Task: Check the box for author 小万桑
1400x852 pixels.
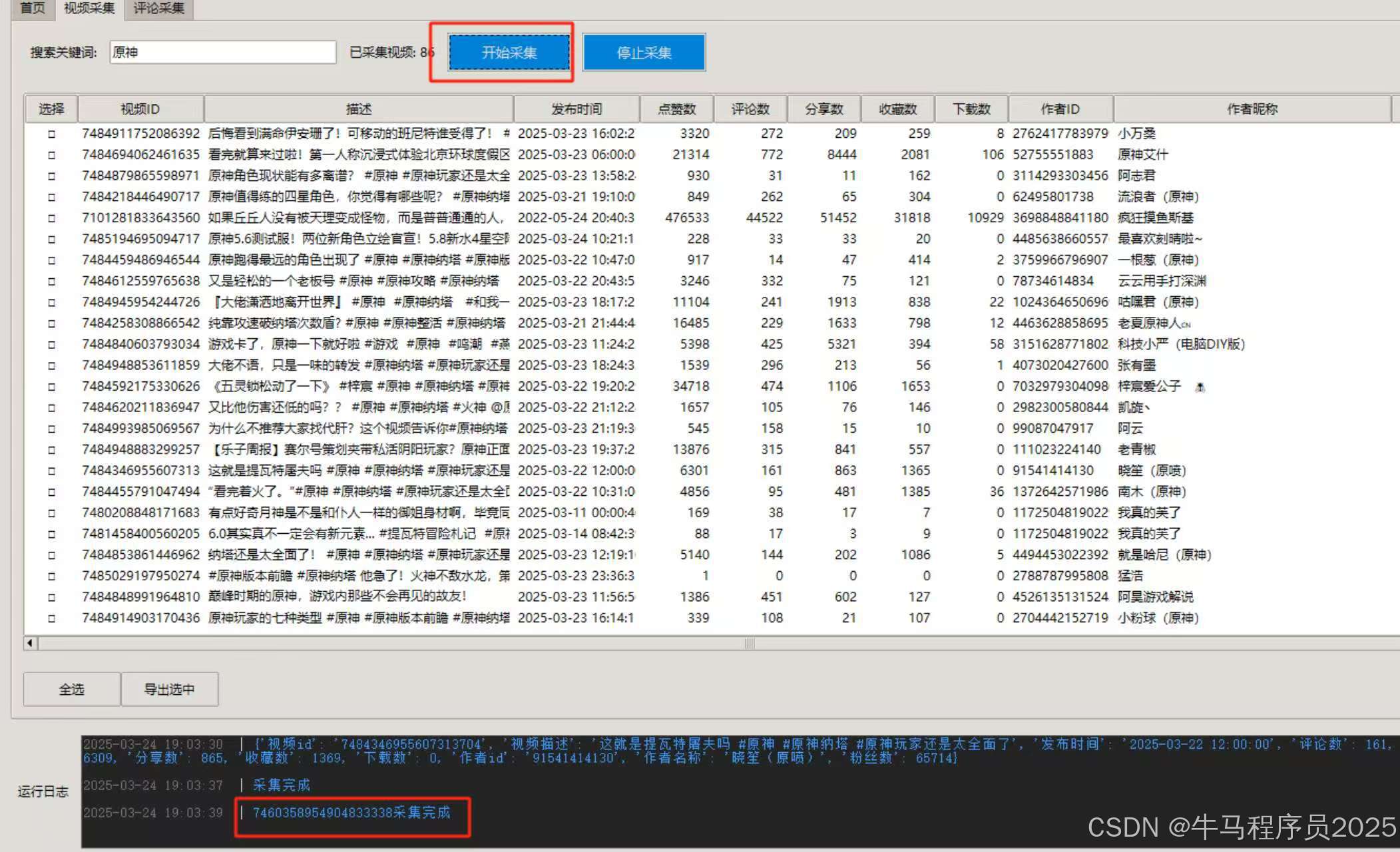Action: pos(51,134)
